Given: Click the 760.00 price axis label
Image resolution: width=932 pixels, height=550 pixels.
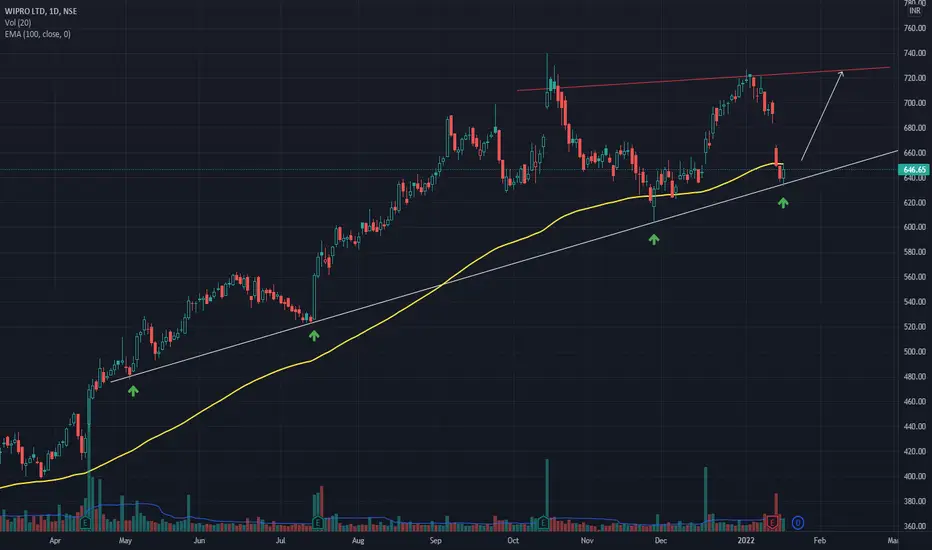Looking at the screenshot, I should (914, 28).
